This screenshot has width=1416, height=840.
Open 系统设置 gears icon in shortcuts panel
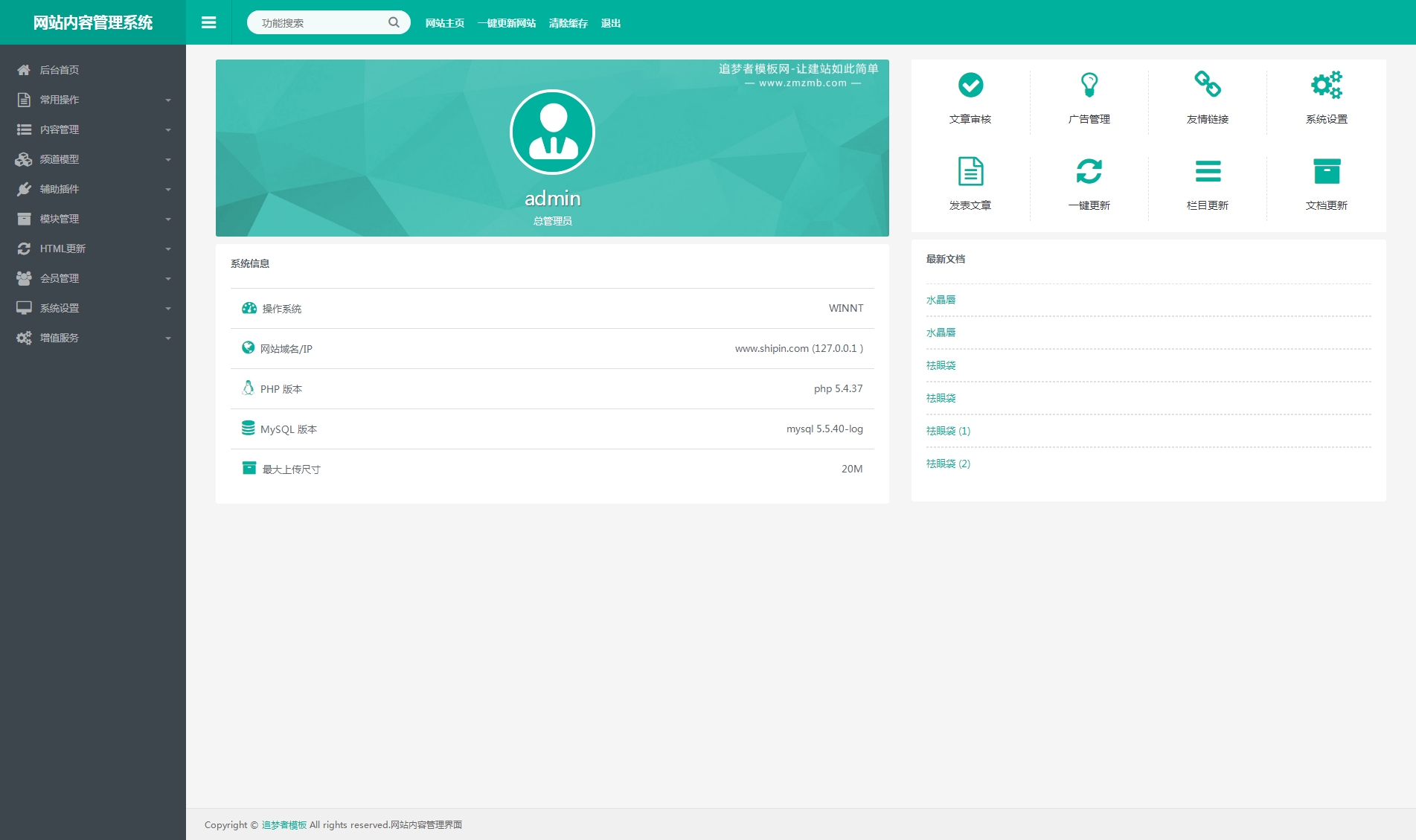[x=1326, y=86]
